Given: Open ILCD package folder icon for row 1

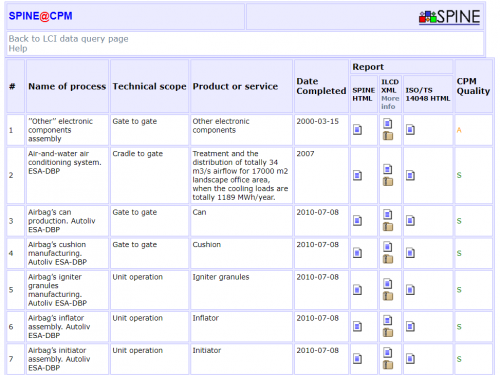Looking at the screenshot, I should click(388, 136).
